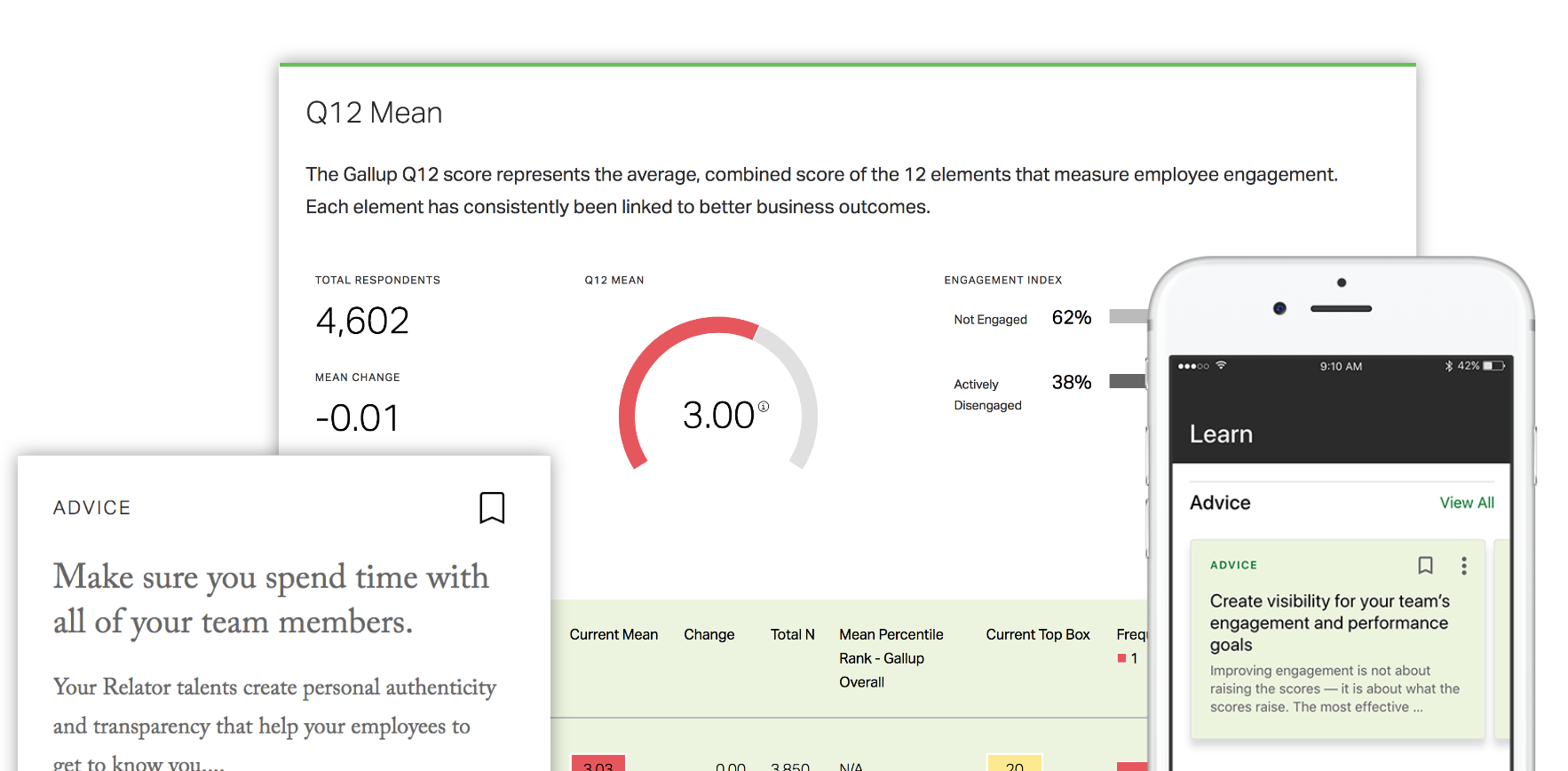Tap the 9:10 AM clock on phone
This screenshot has height=771, width=1568.
1341,366
